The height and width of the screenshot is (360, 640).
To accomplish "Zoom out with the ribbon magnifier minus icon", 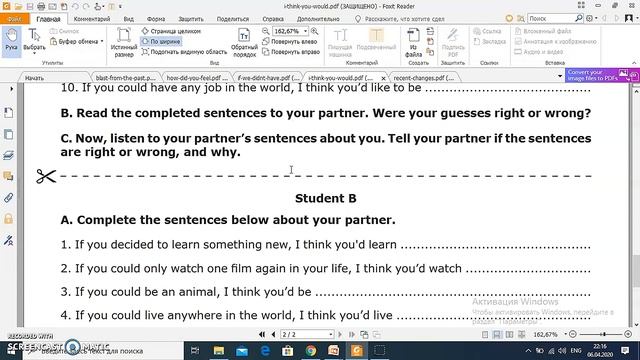I will coord(265,31).
